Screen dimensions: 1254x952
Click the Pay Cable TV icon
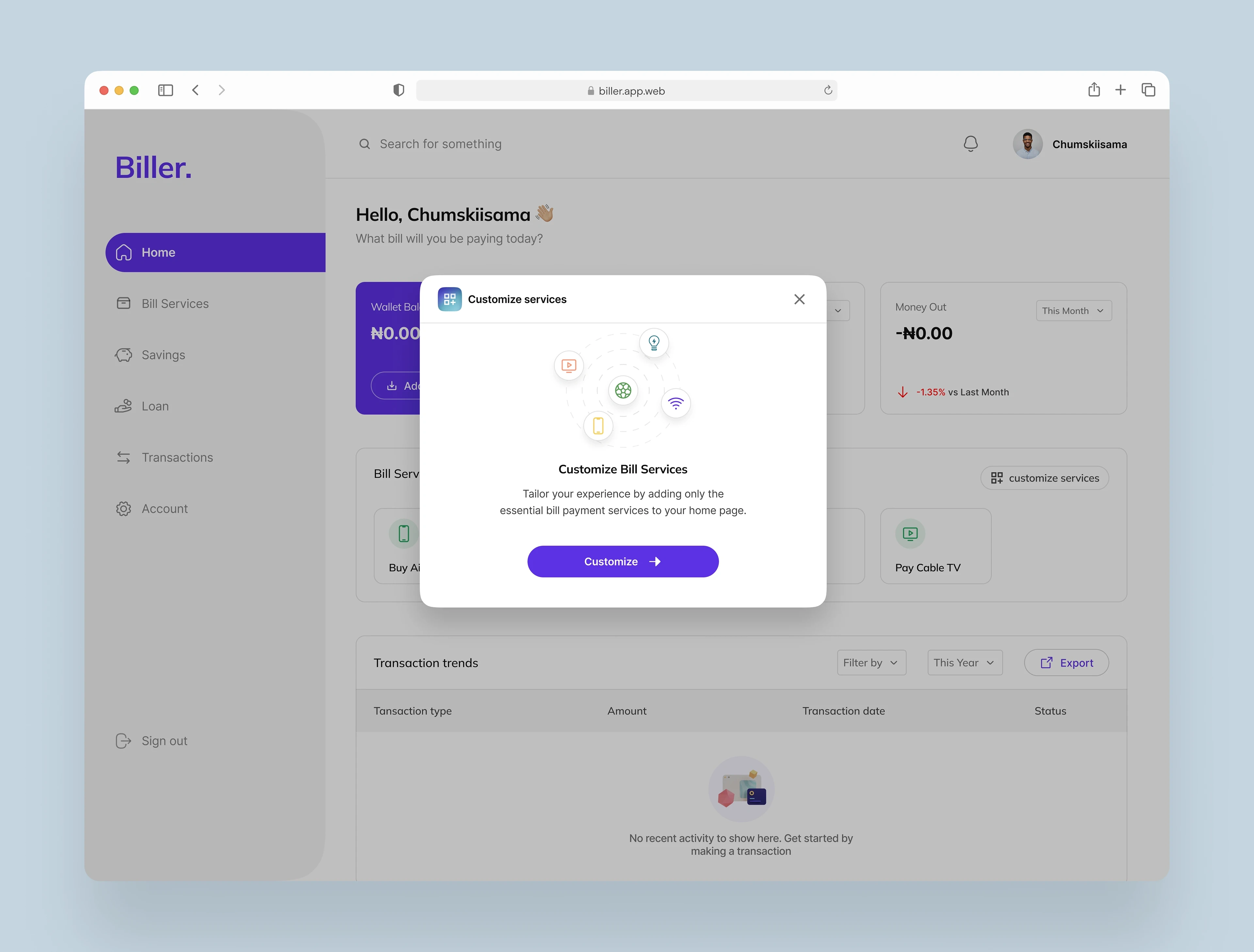[910, 534]
